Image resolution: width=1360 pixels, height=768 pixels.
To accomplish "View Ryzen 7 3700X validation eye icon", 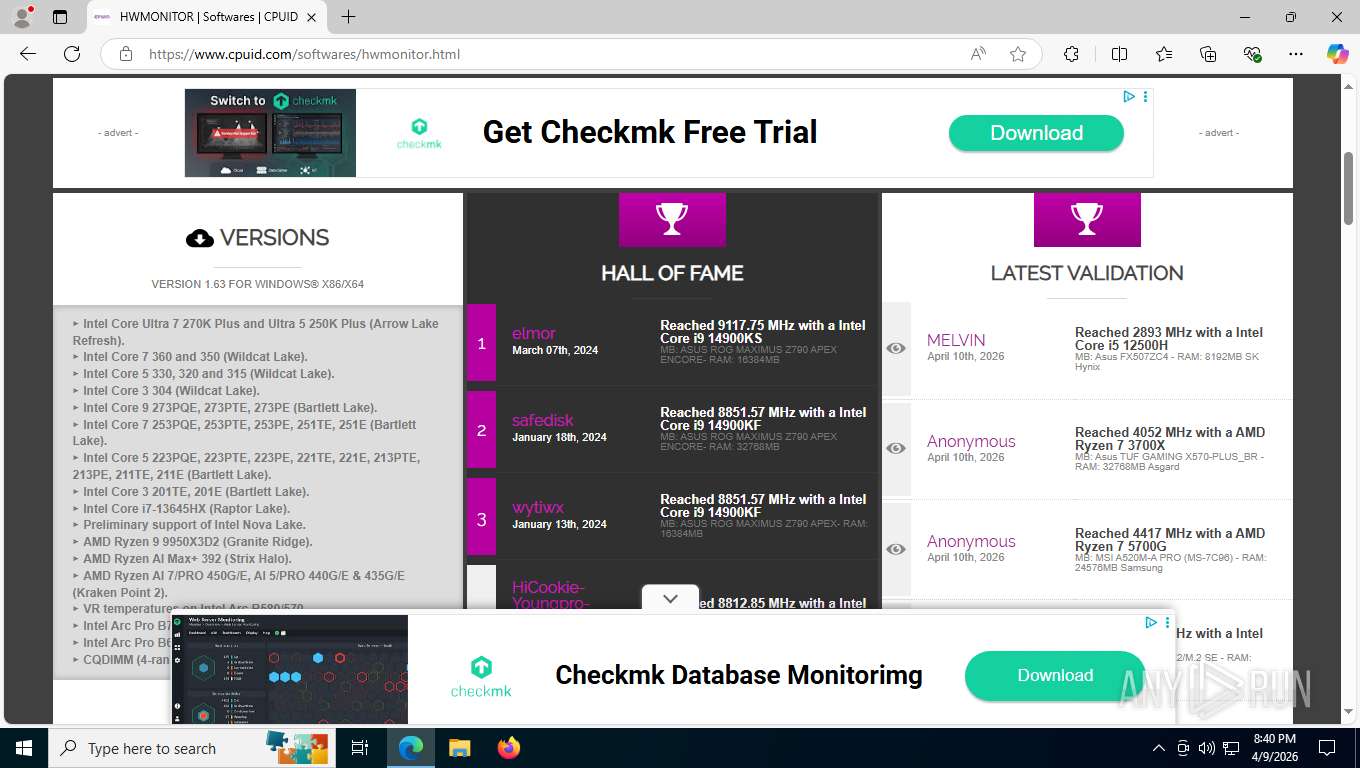I will pos(896,448).
